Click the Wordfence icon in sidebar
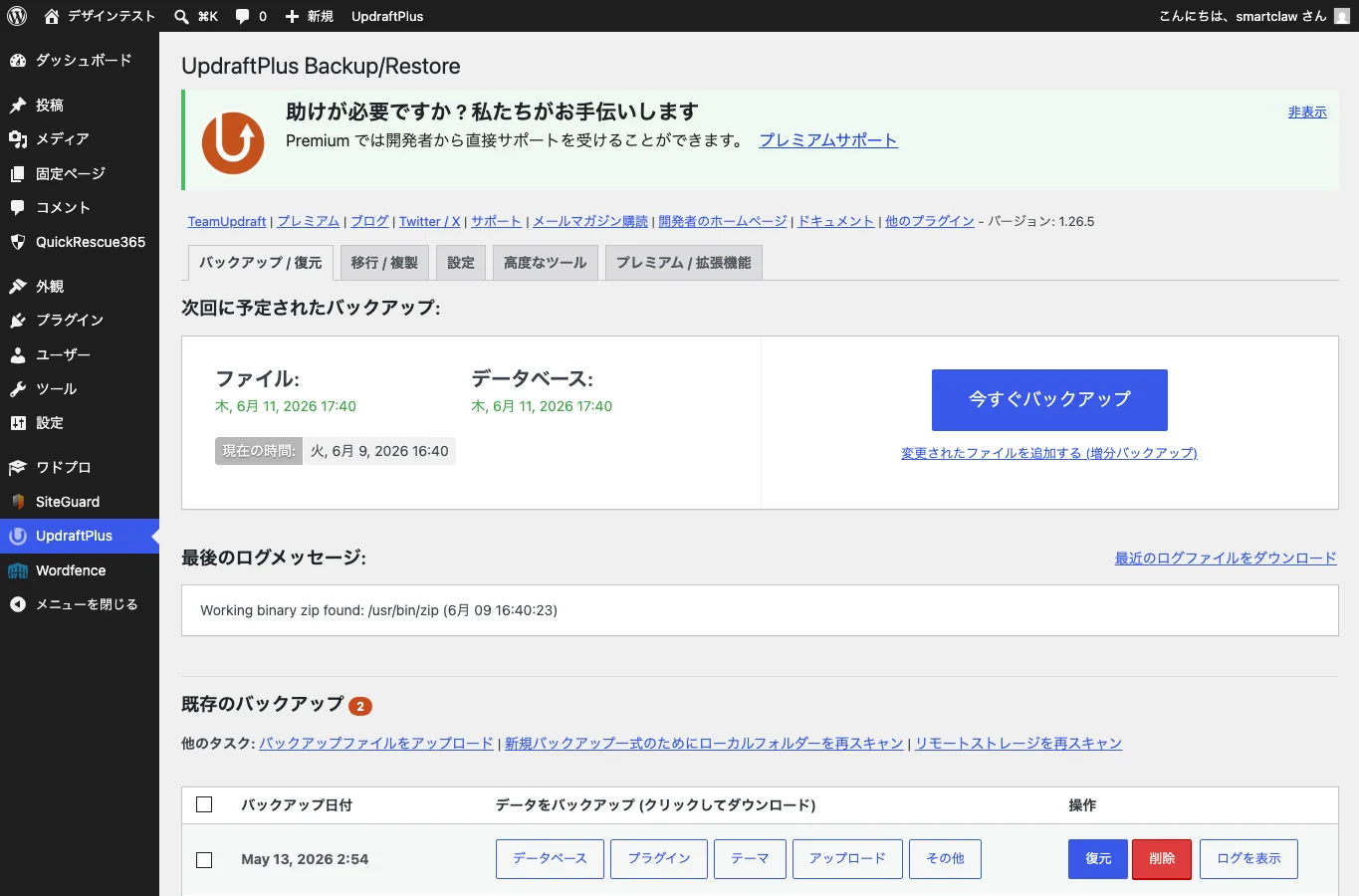1359x896 pixels. (18, 570)
